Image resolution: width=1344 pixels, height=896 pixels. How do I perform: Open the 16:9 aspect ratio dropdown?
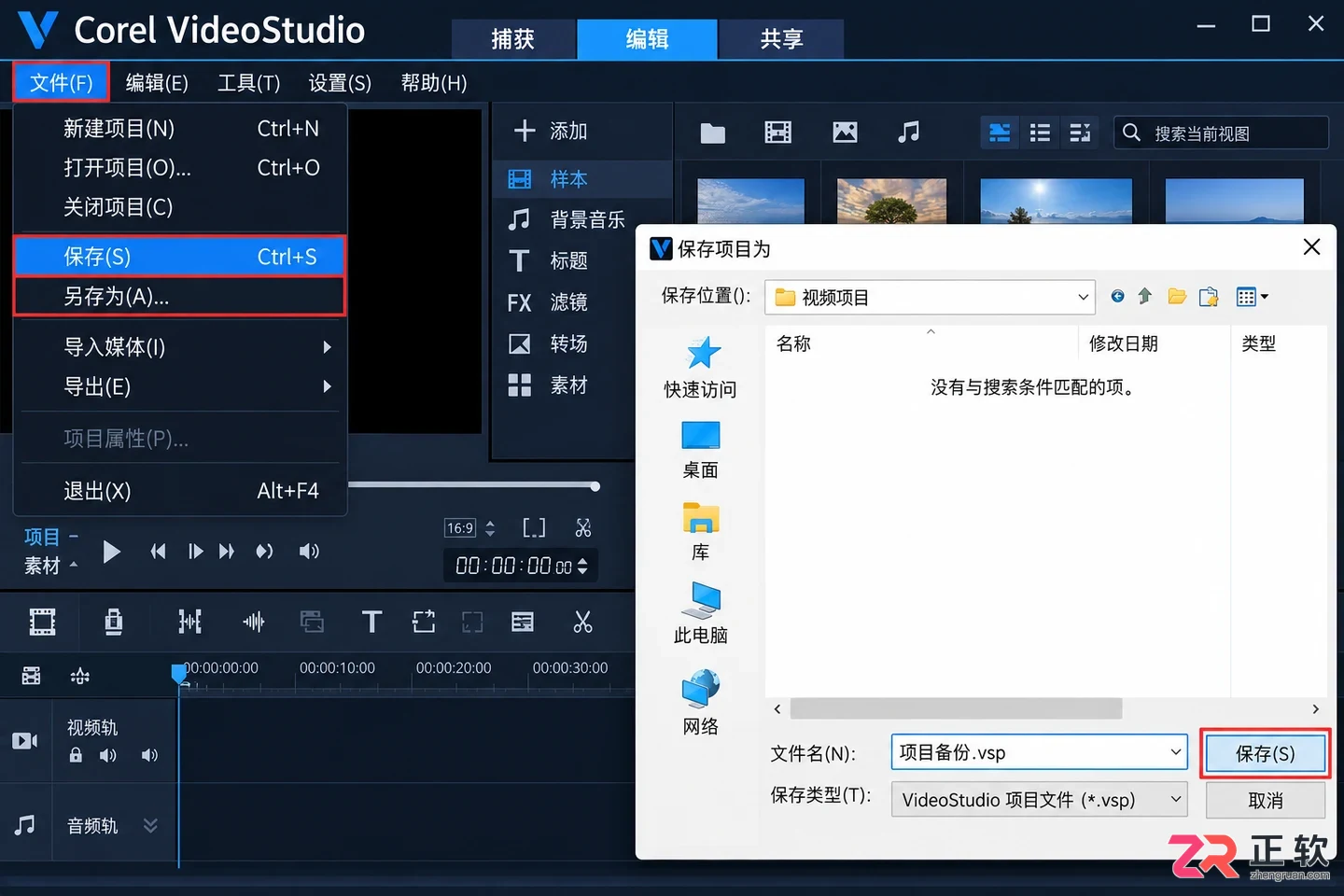pyautogui.click(x=470, y=528)
